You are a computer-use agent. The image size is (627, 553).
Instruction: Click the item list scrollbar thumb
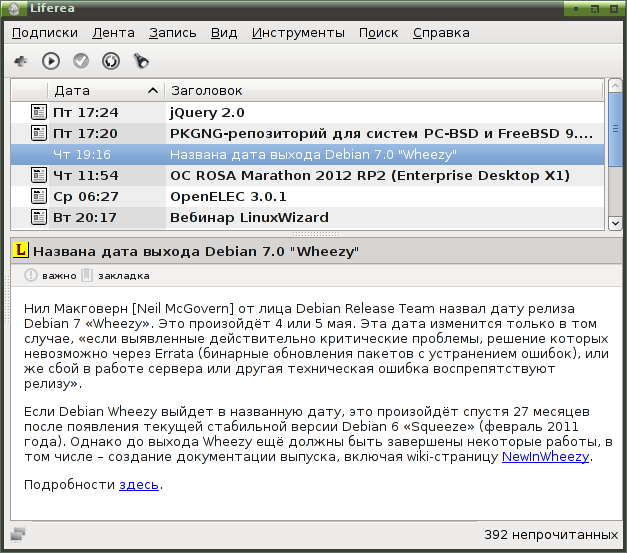point(615,129)
